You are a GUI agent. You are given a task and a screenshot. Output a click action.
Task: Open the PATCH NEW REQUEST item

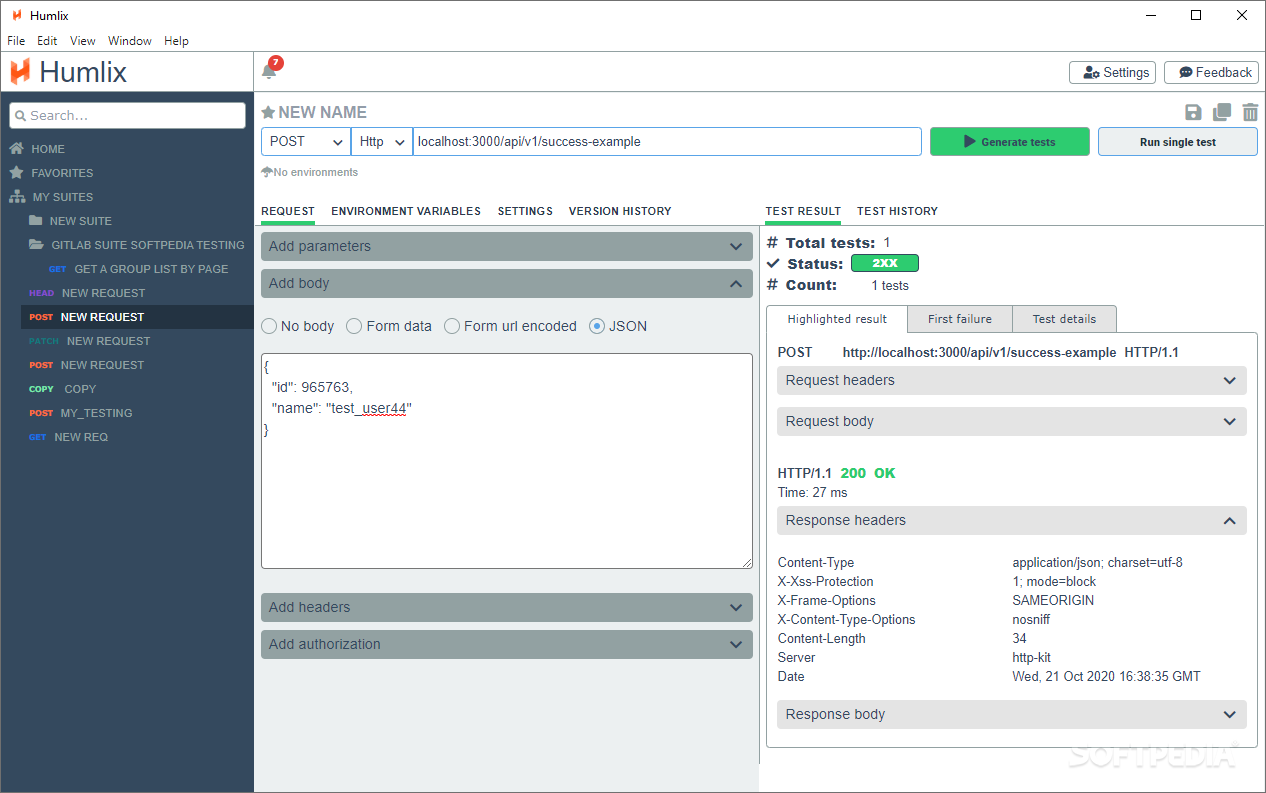click(x=89, y=341)
